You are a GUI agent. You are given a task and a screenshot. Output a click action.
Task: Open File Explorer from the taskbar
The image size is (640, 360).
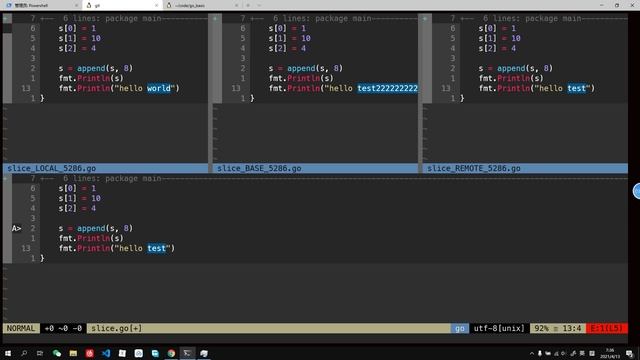click(x=73, y=353)
